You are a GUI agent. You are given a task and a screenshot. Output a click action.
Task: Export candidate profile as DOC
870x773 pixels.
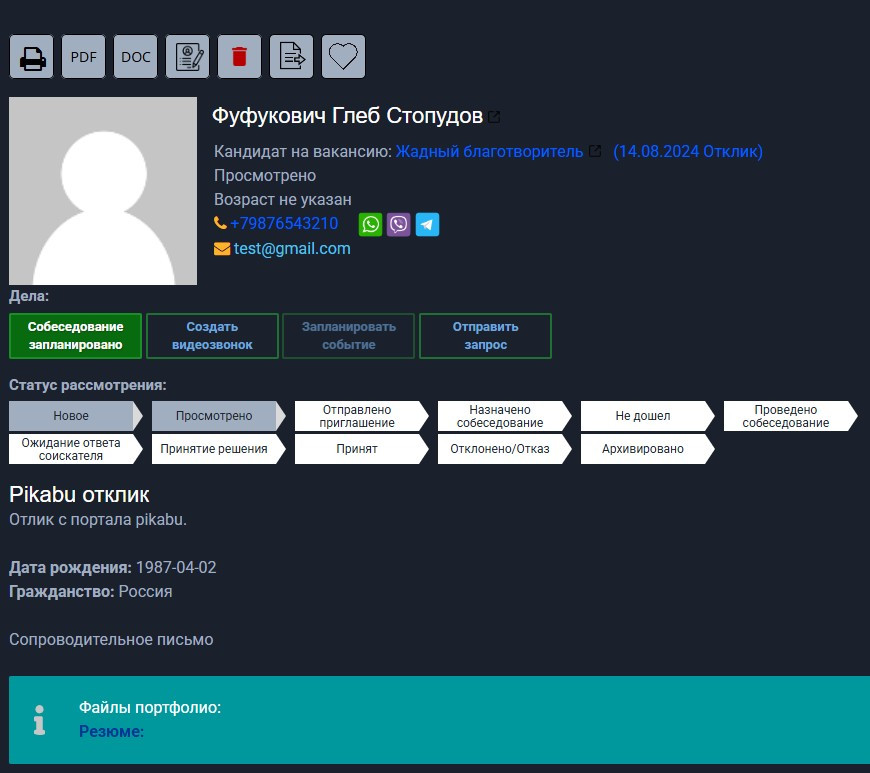[136, 57]
